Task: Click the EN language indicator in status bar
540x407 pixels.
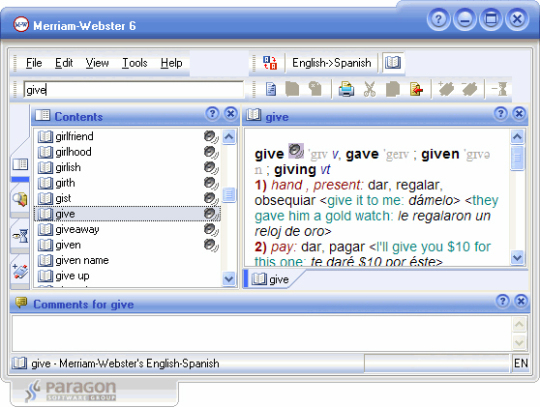Action: [x=520, y=363]
